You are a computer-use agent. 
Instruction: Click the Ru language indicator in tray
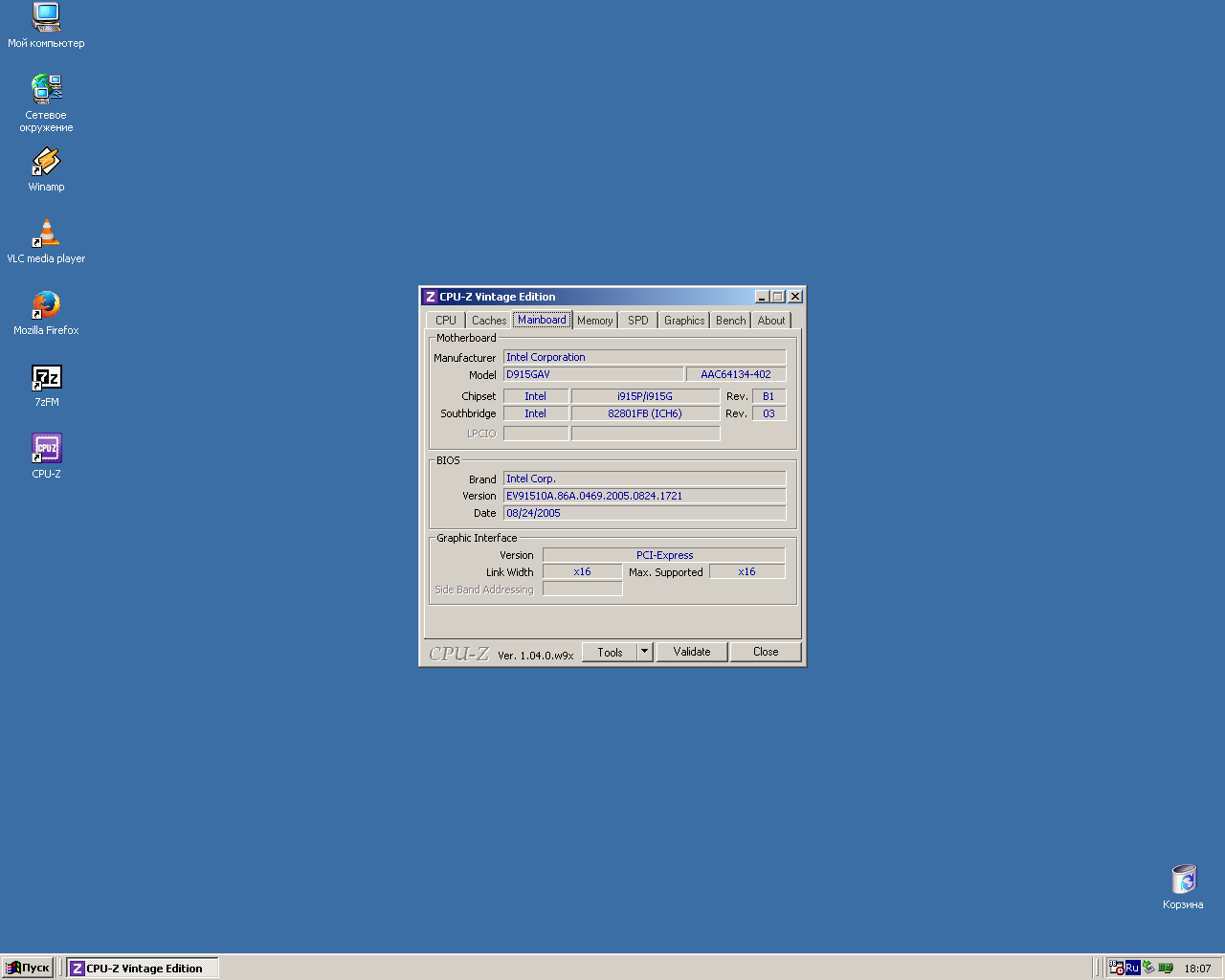(x=1132, y=968)
